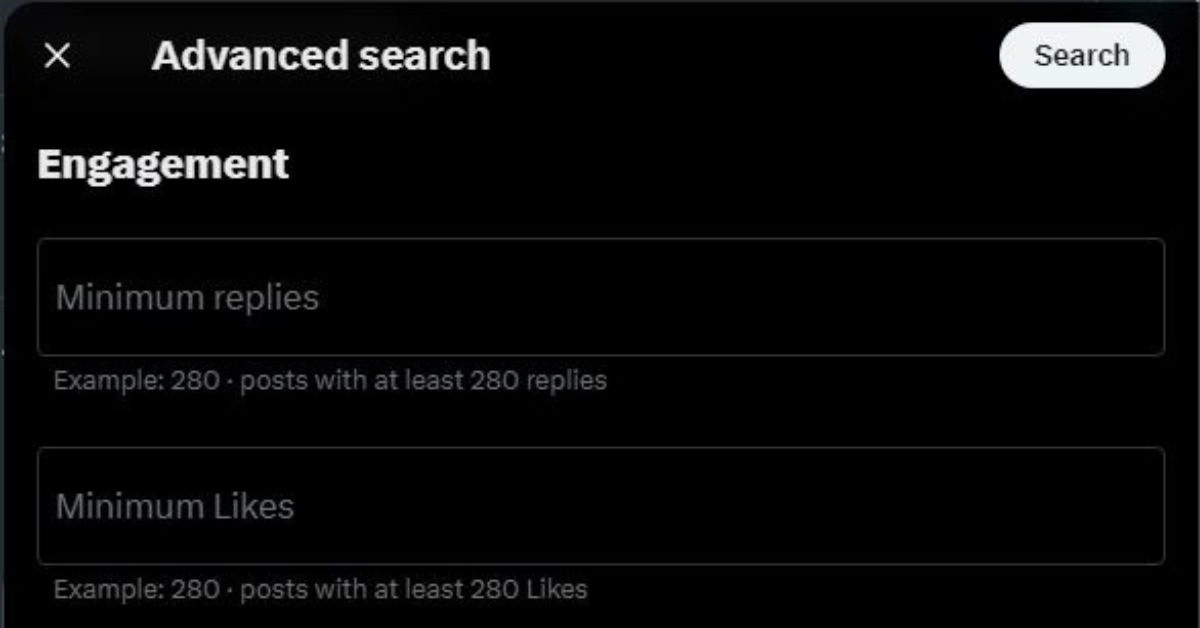The image size is (1200, 628).
Task: Click the Engagement section heading
Action: (x=163, y=164)
